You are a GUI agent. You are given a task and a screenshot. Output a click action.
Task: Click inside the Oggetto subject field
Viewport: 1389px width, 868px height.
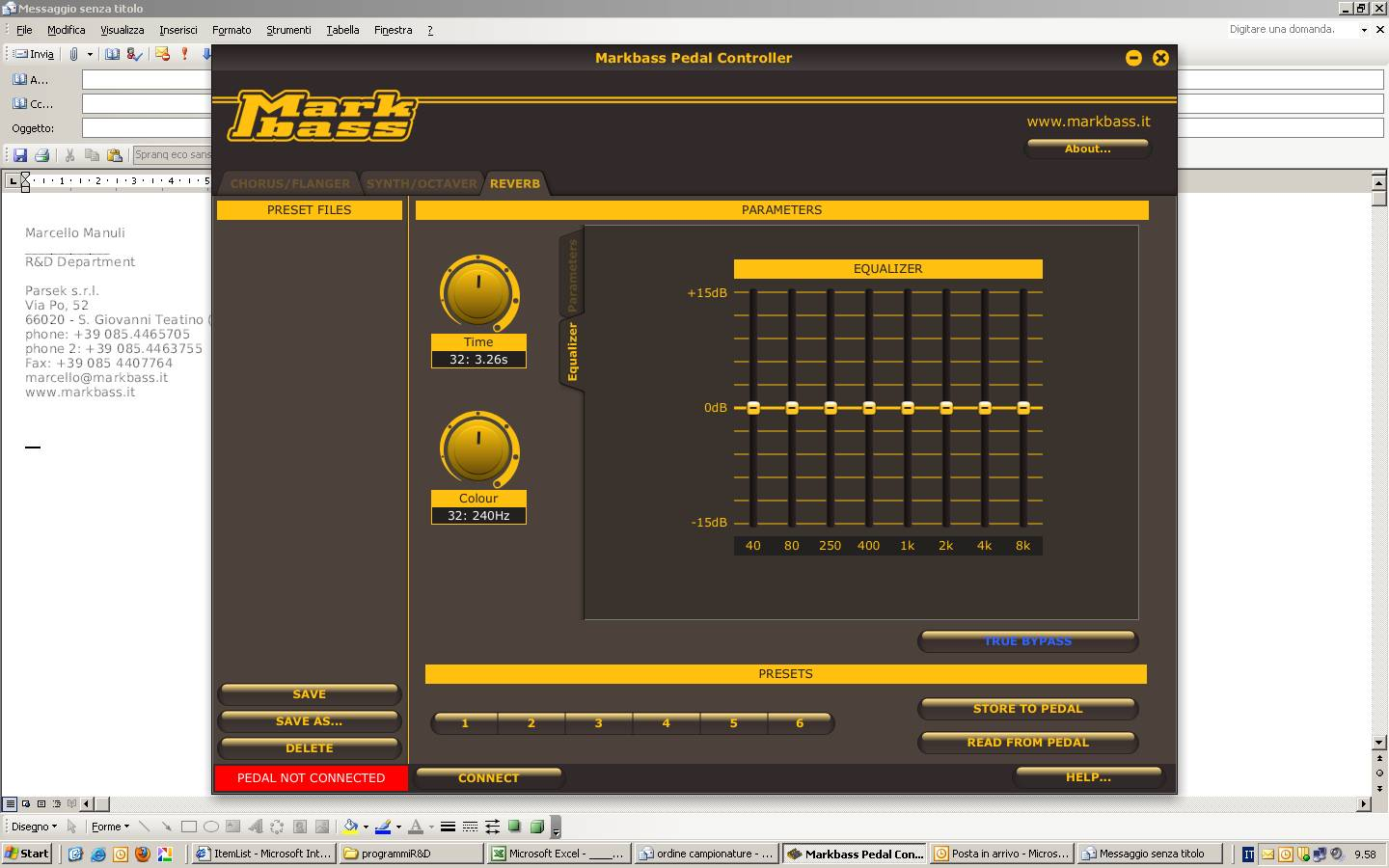(x=147, y=128)
